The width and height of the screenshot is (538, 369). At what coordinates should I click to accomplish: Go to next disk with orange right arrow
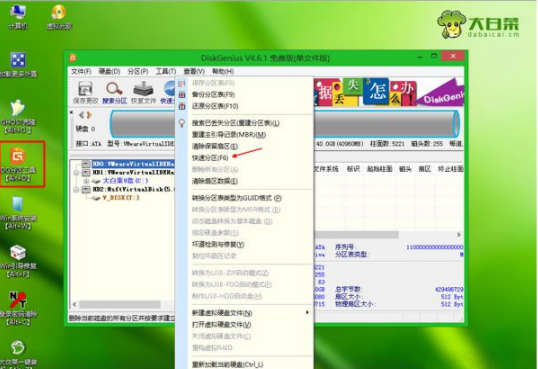89,115
